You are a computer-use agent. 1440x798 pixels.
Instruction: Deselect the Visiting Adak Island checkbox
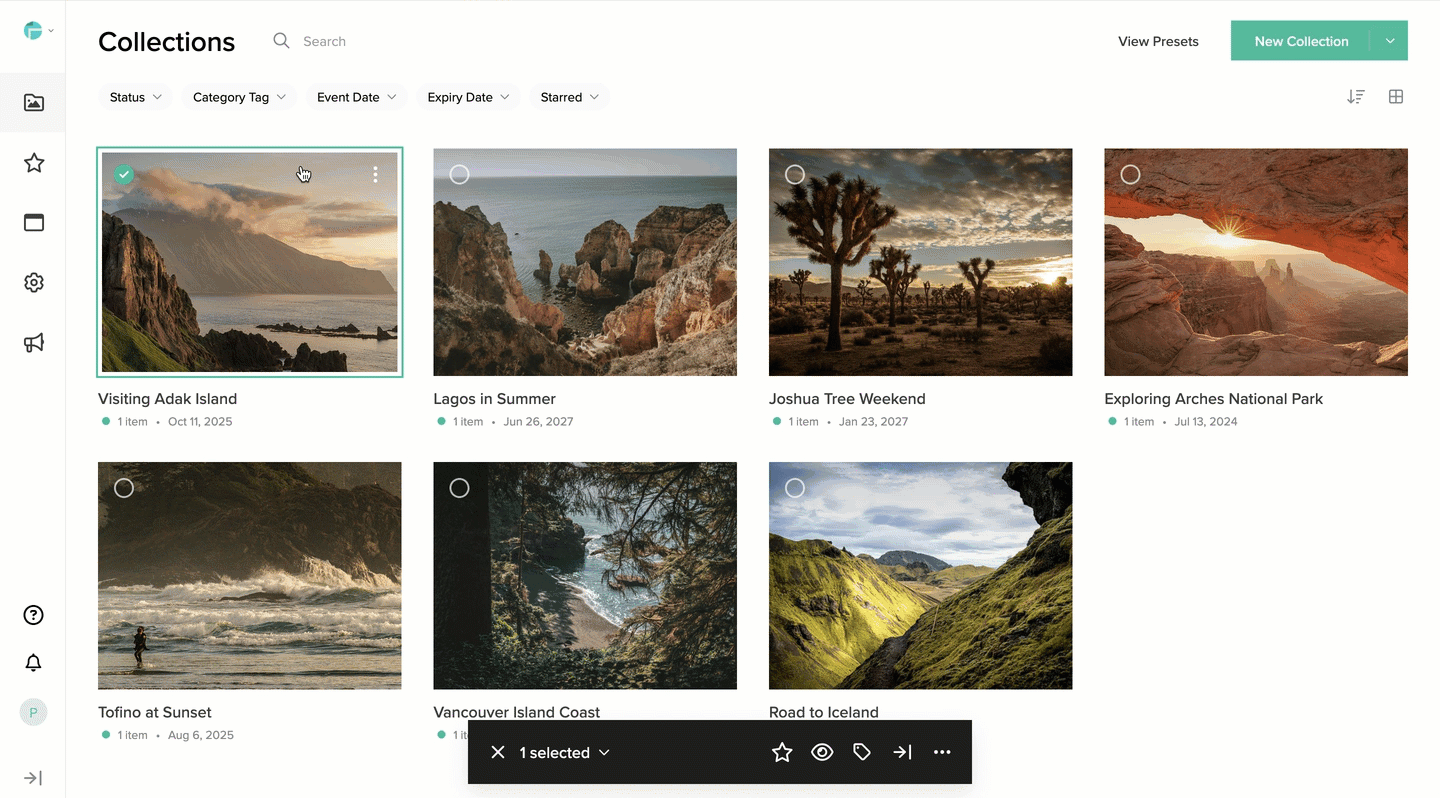click(x=124, y=175)
